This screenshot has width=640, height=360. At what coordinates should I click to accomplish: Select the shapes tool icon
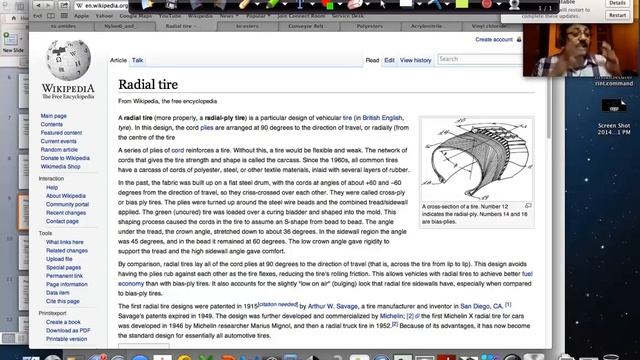pyautogui.click(x=327, y=4)
